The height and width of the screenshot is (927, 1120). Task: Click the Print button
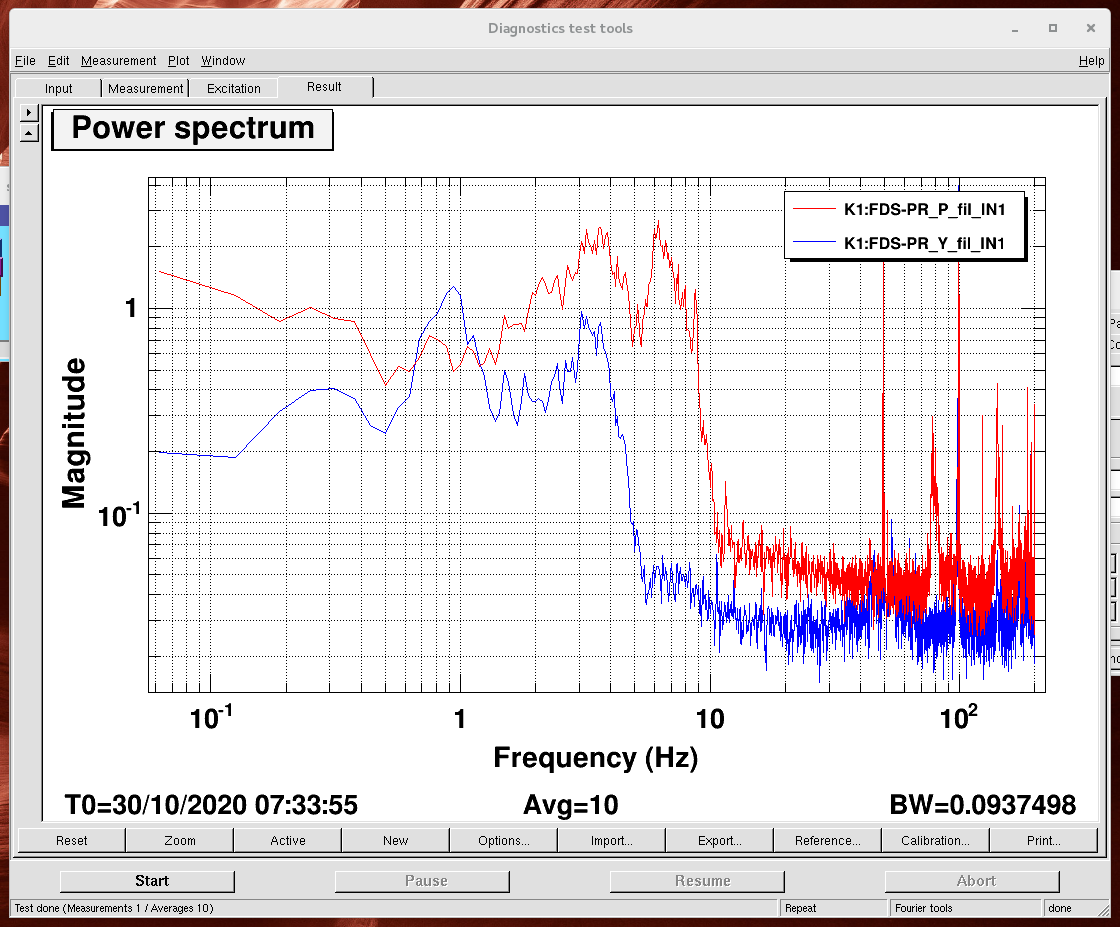coord(1043,840)
